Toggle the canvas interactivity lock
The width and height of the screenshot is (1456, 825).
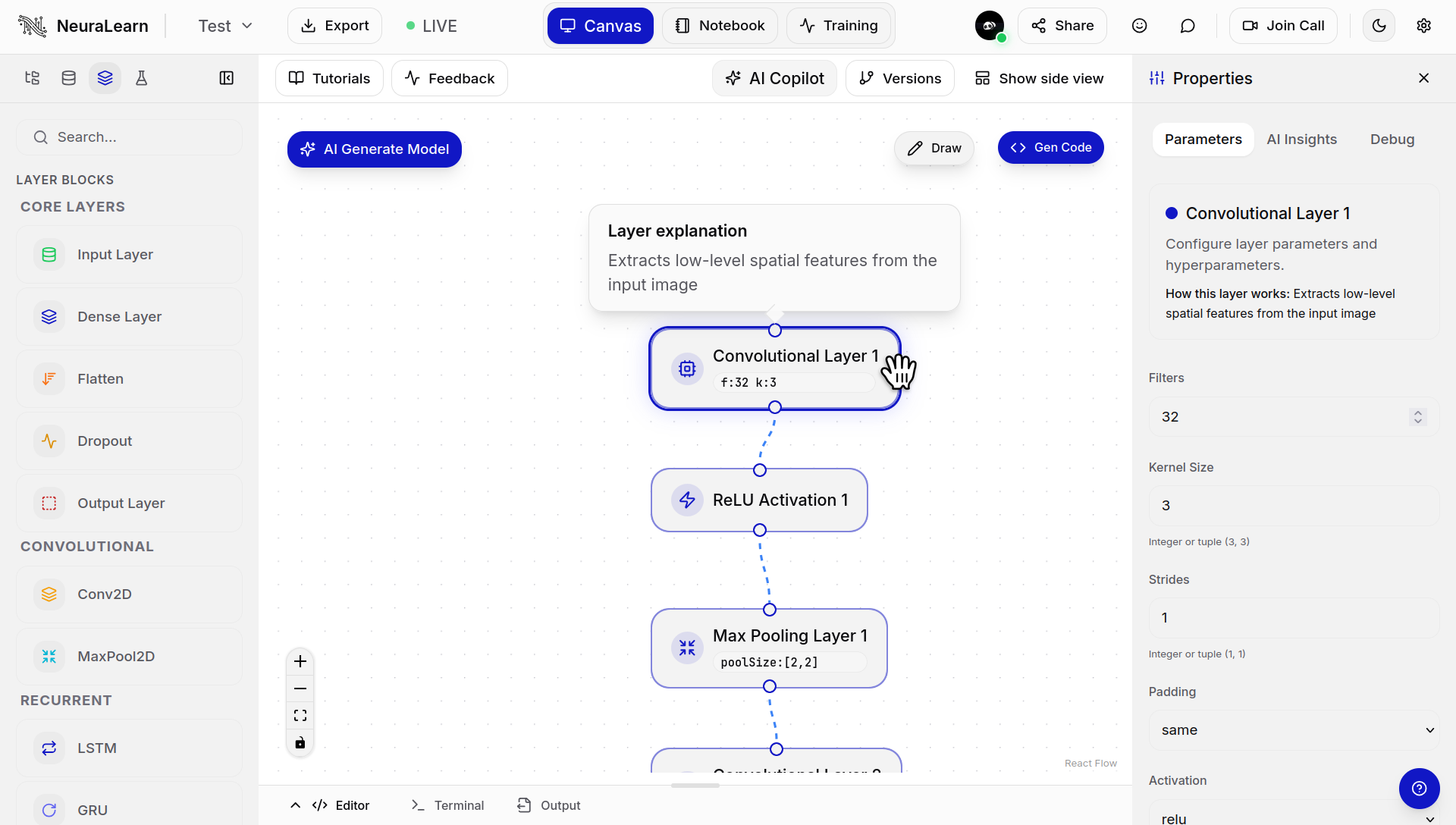300,743
